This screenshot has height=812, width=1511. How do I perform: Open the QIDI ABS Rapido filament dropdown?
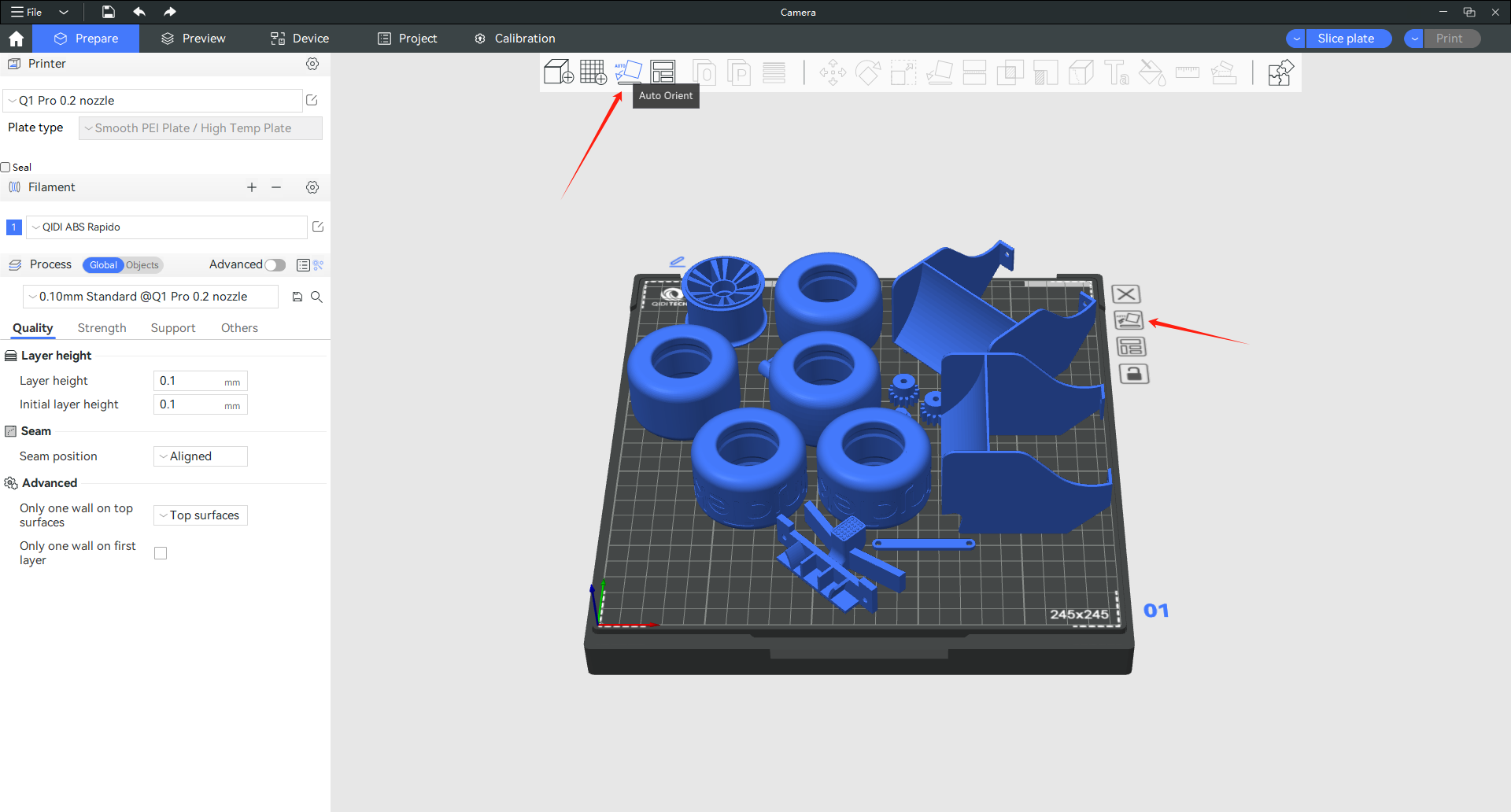tap(167, 227)
